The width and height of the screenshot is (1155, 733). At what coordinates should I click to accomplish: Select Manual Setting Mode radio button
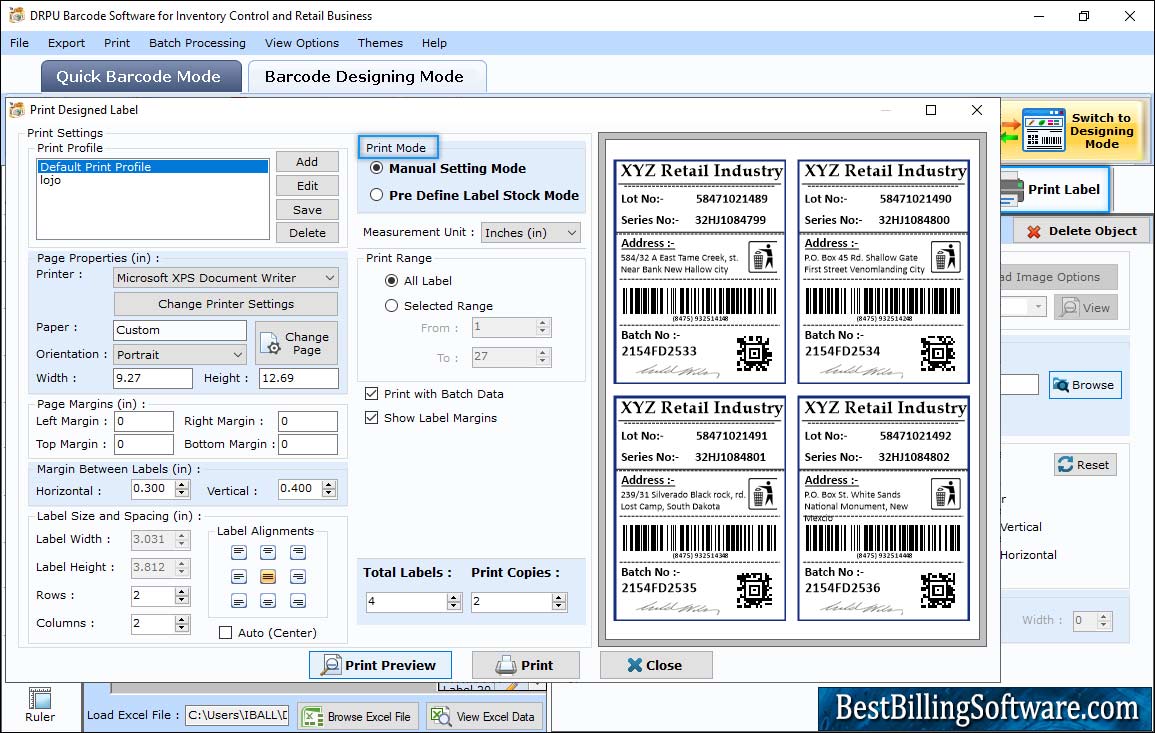pyautogui.click(x=376, y=168)
